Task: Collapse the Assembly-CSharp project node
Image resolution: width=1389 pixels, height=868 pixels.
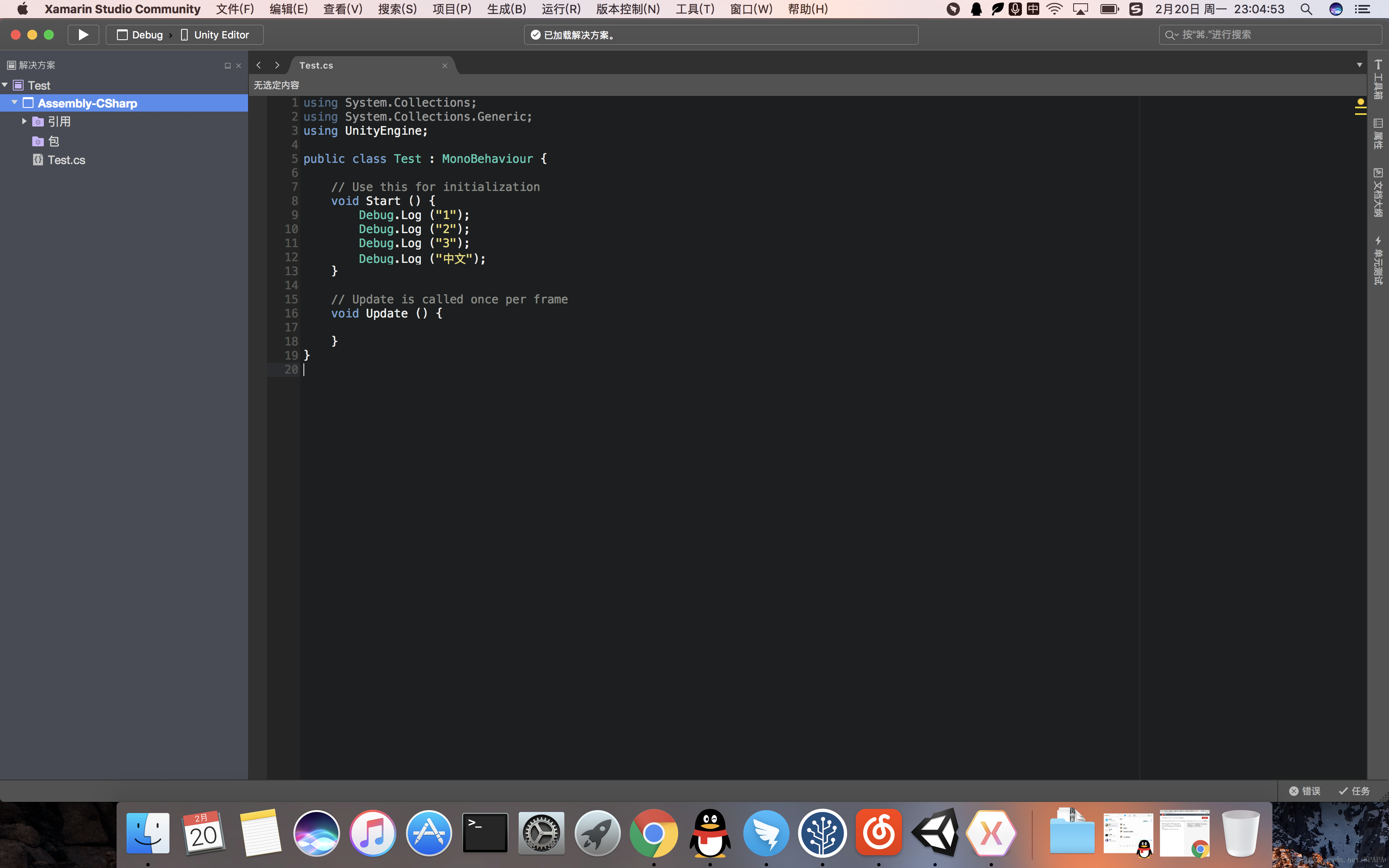Action: [x=15, y=103]
